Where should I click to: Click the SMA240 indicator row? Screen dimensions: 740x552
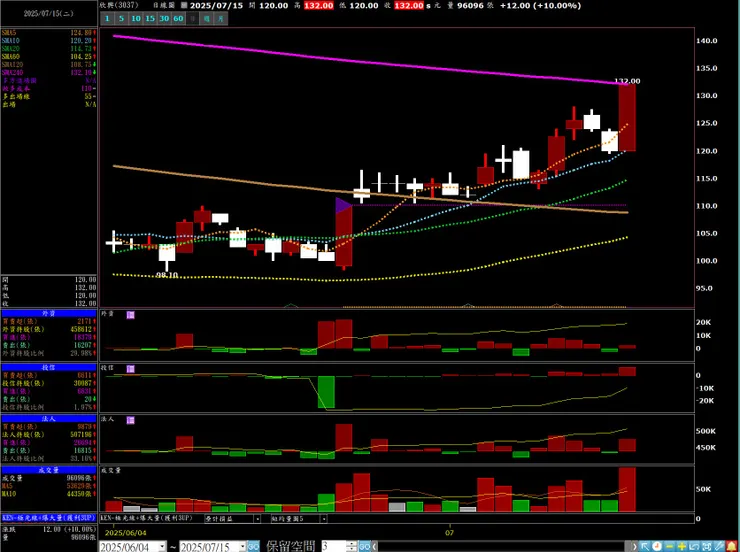coord(49,73)
